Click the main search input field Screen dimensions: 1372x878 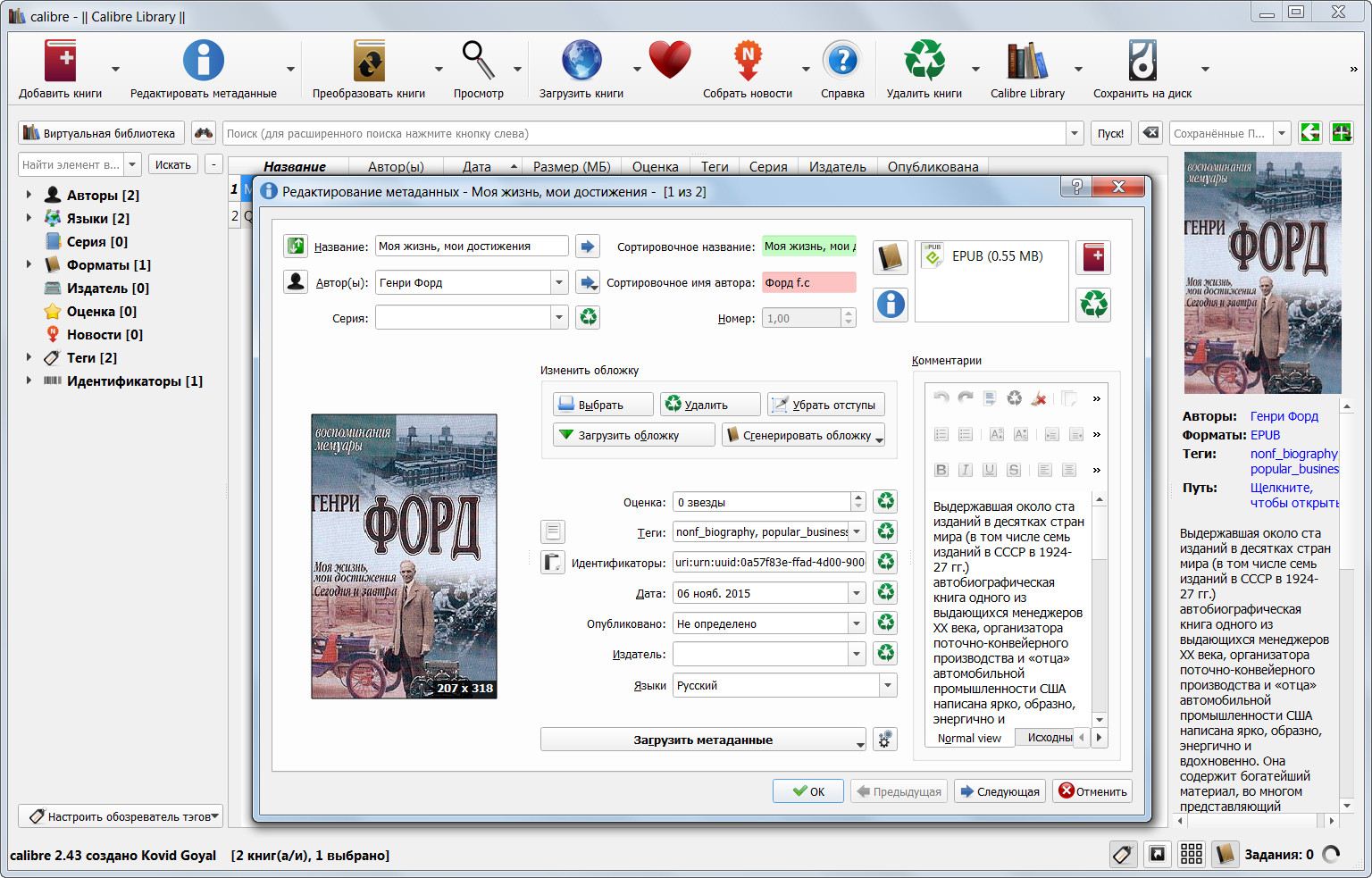(x=644, y=133)
